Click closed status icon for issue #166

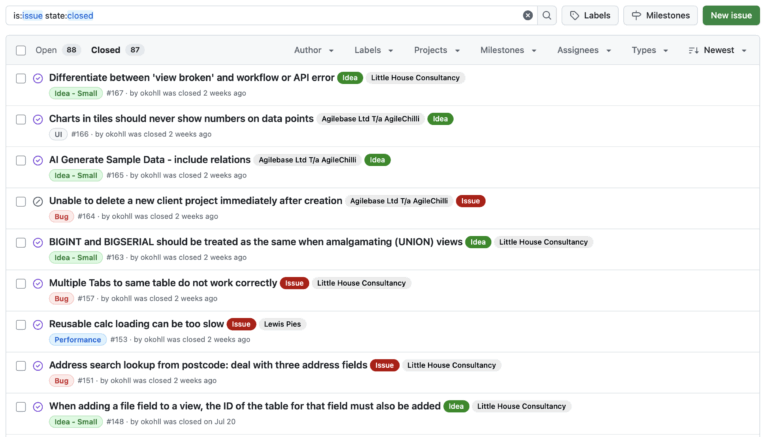(38, 120)
